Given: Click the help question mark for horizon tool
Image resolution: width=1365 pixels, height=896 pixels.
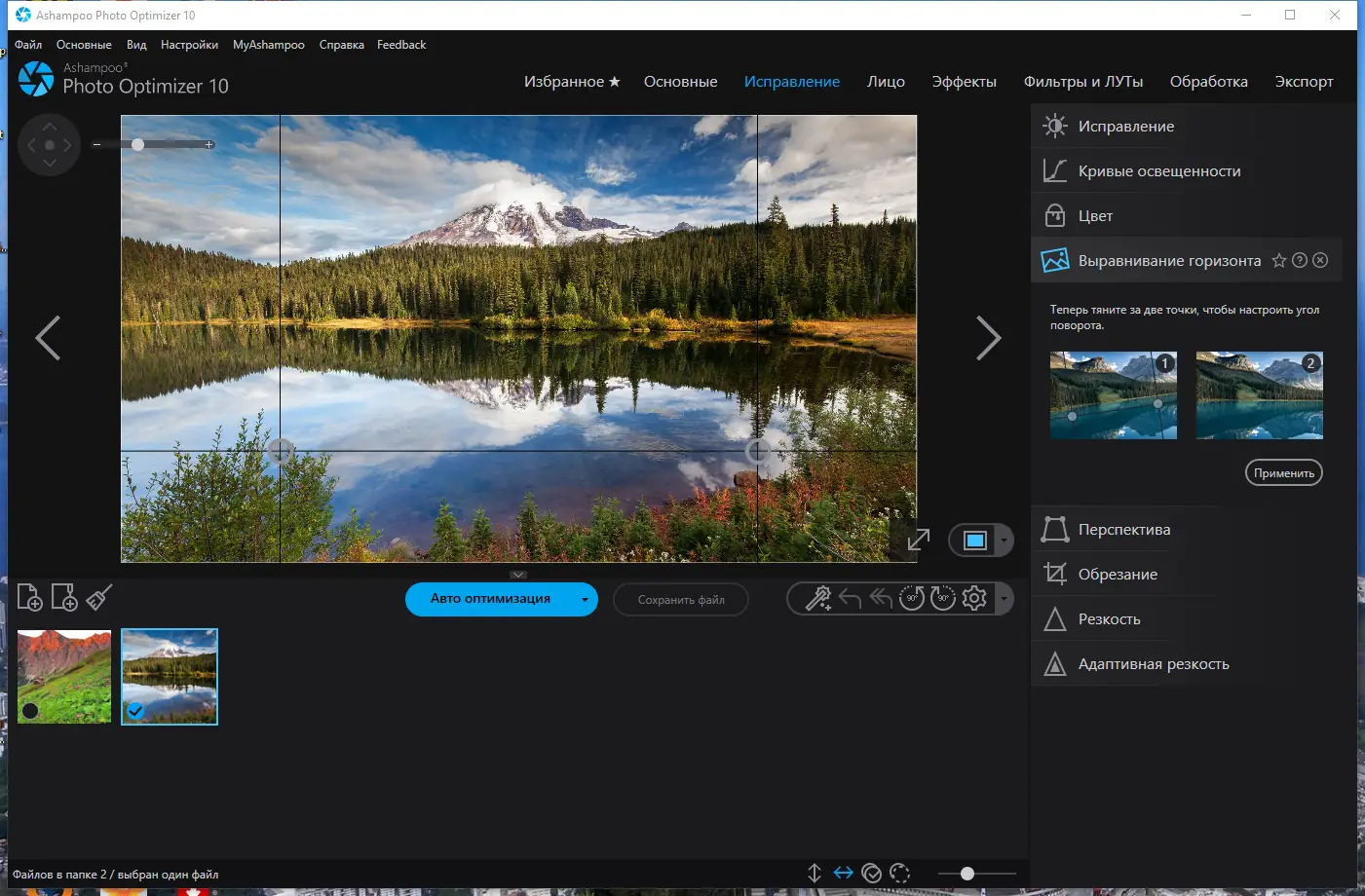Looking at the screenshot, I should pos(1300,260).
